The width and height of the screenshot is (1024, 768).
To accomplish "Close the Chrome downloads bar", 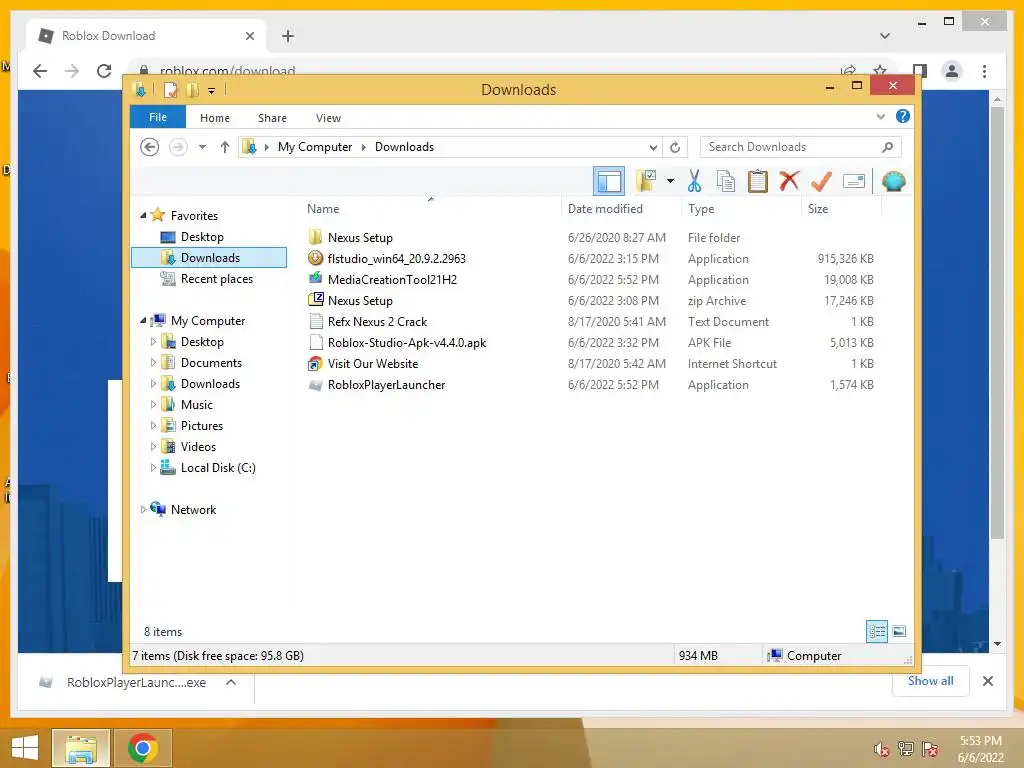I will coord(987,681).
